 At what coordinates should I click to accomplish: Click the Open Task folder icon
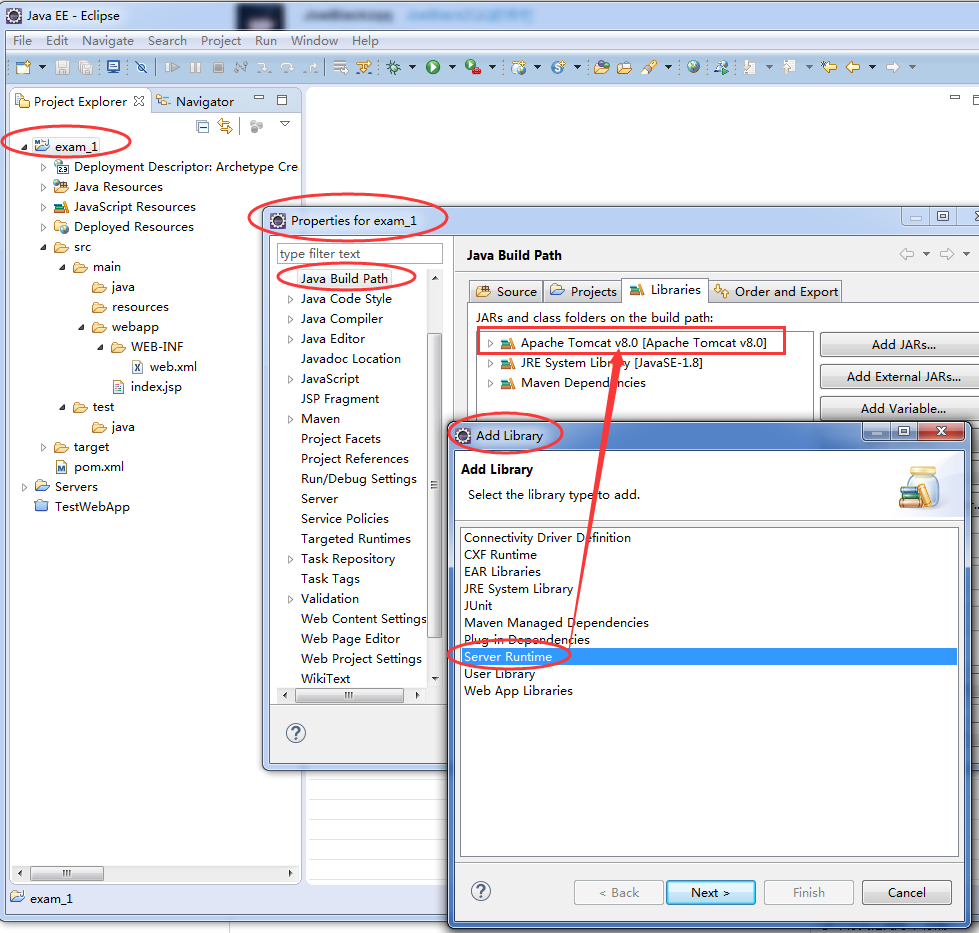coord(624,67)
